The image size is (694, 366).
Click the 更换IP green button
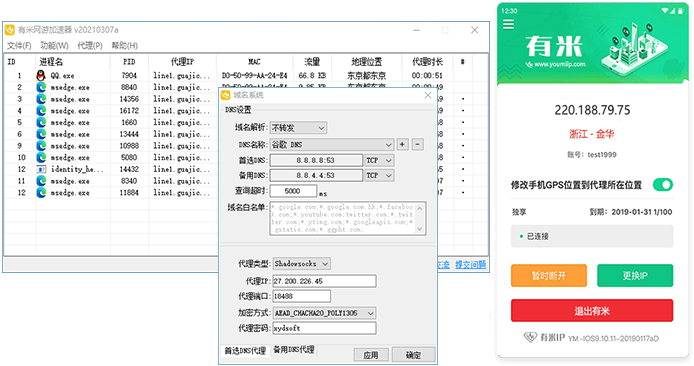pyautogui.click(x=635, y=276)
